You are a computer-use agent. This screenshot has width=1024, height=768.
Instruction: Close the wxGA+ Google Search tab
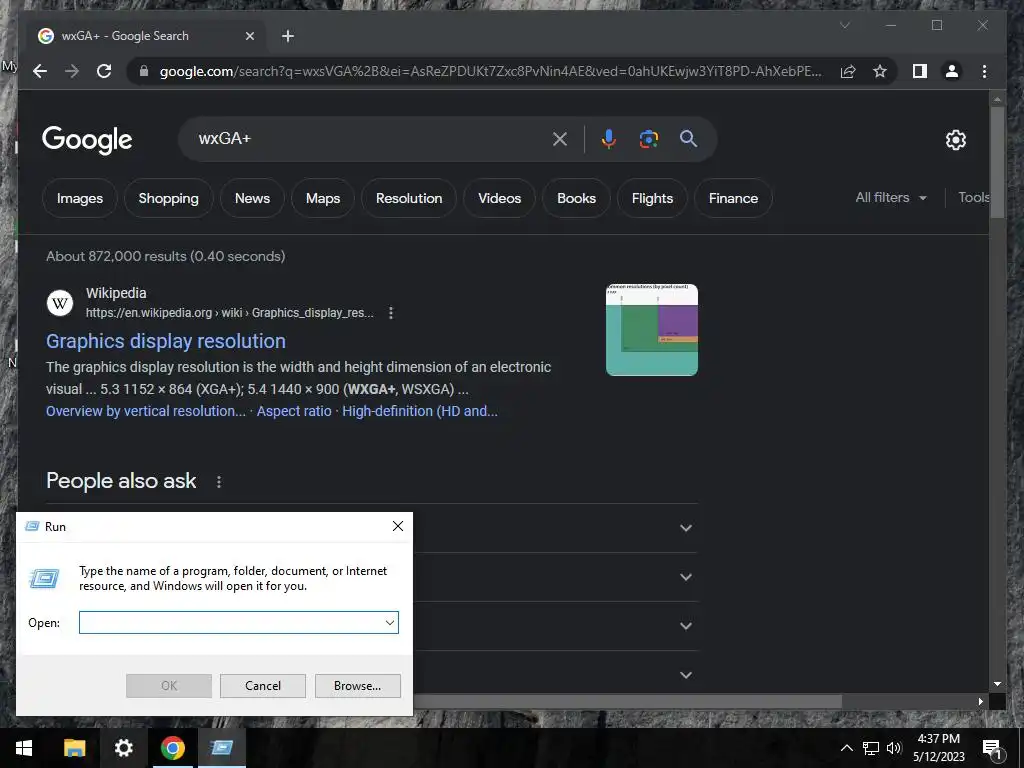click(249, 36)
